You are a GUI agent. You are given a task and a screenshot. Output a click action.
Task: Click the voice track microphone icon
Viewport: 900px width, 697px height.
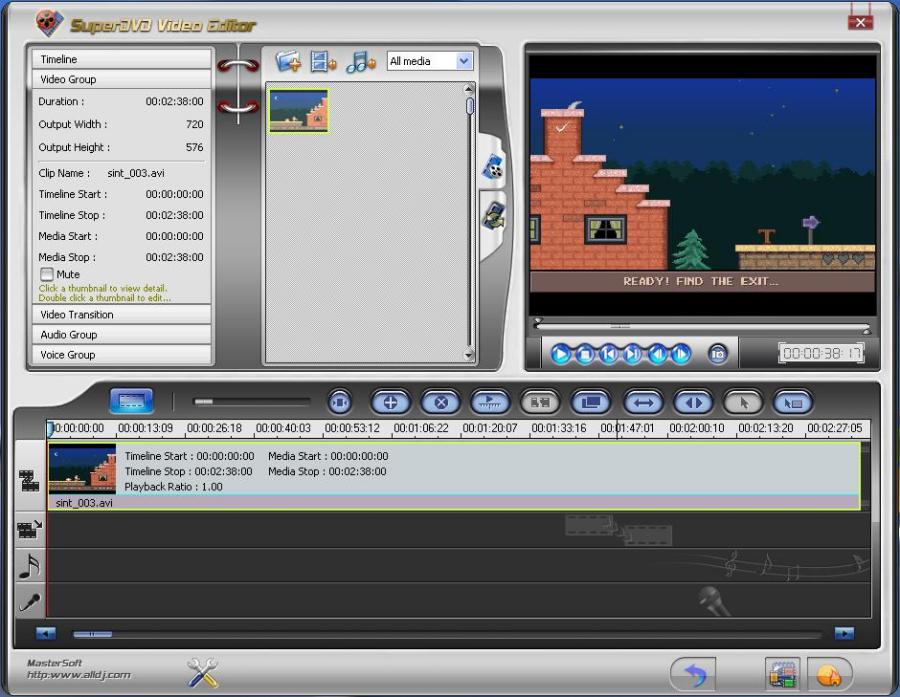tap(29, 602)
